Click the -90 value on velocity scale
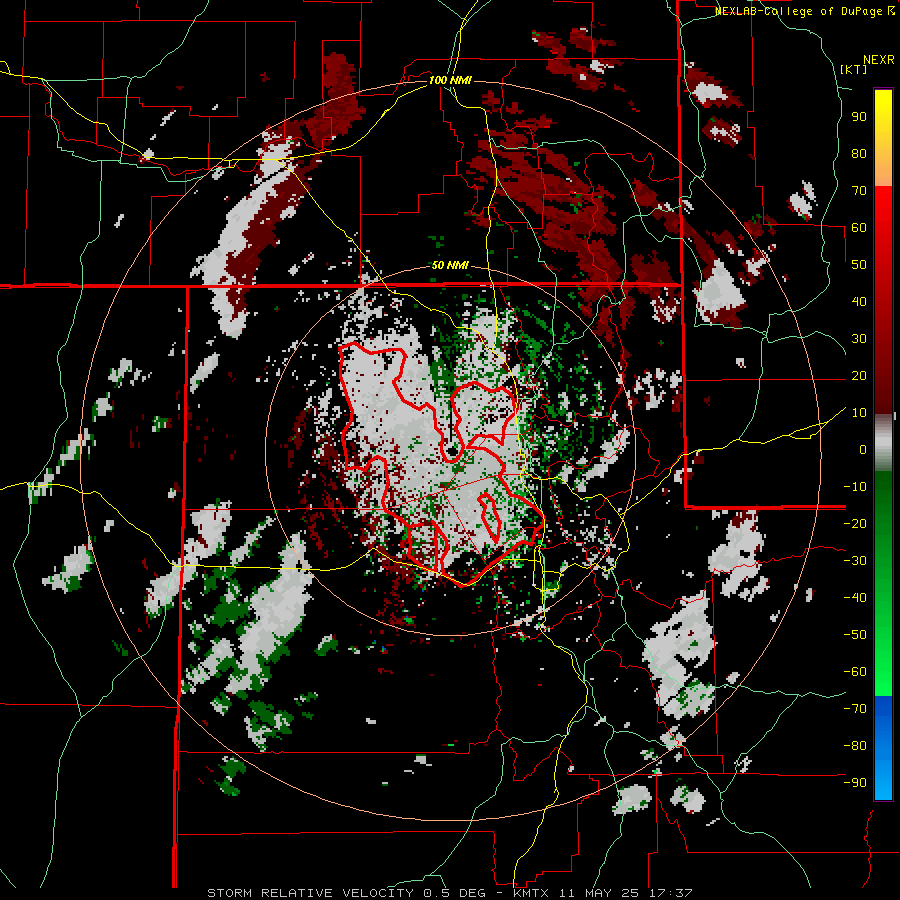This screenshot has height=900, width=900. tap(855, 783)
